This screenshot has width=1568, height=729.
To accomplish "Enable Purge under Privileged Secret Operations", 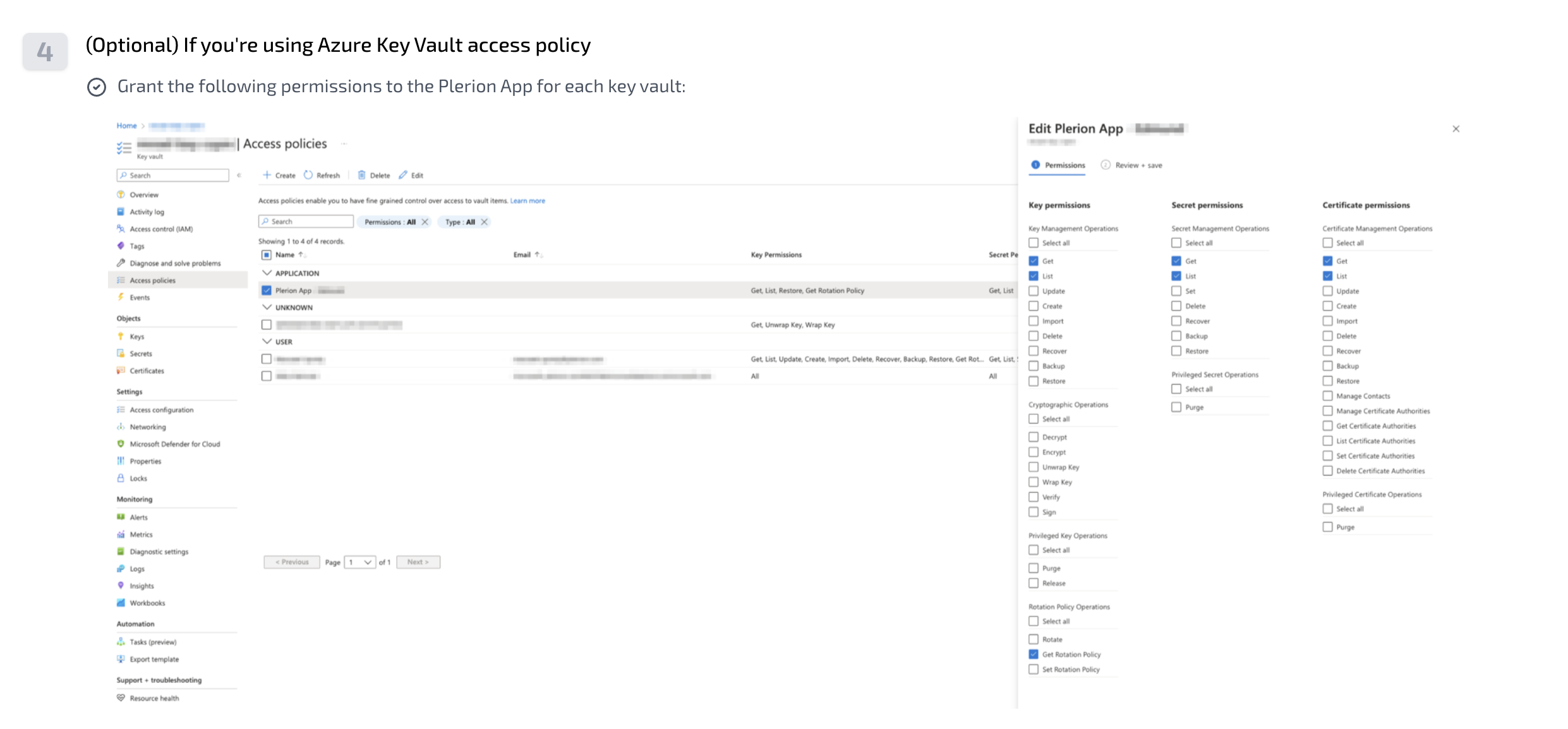I will point(1176,407).
